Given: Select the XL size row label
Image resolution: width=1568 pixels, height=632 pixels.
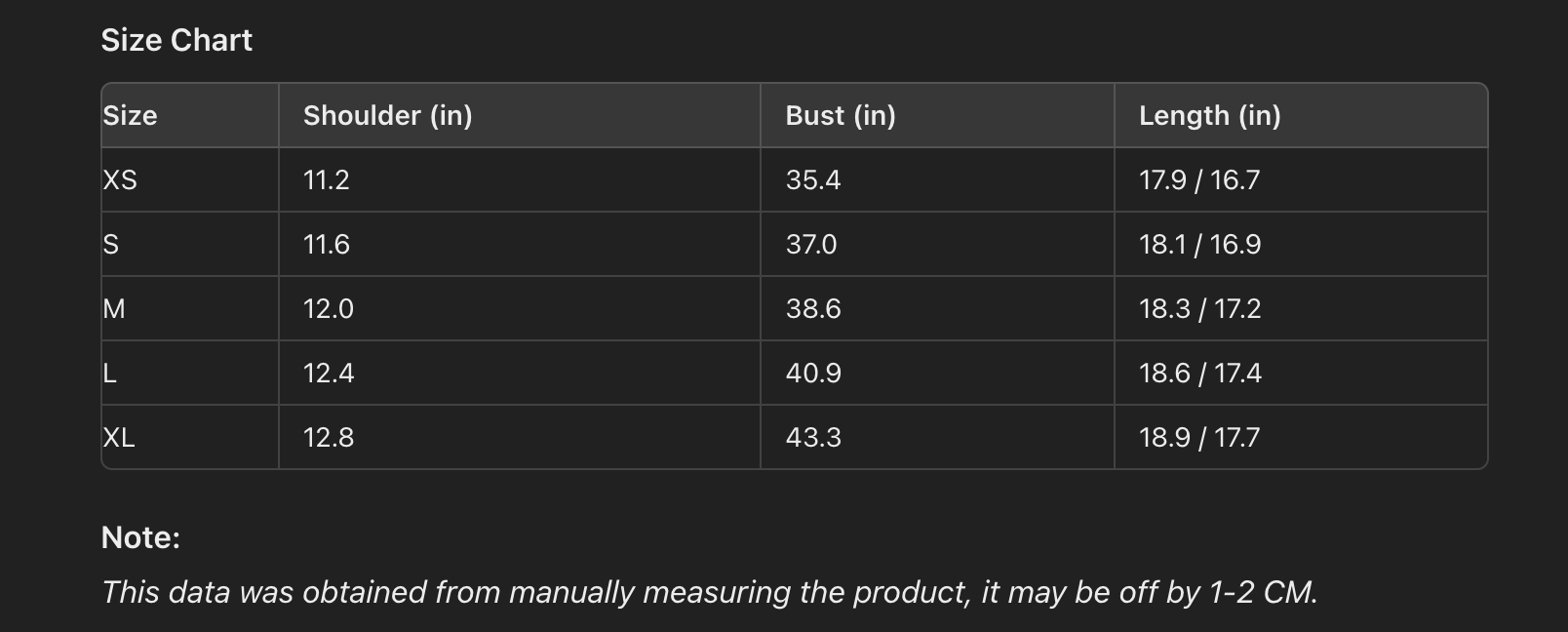Looking at the screenshot, I should pos(119,437).
